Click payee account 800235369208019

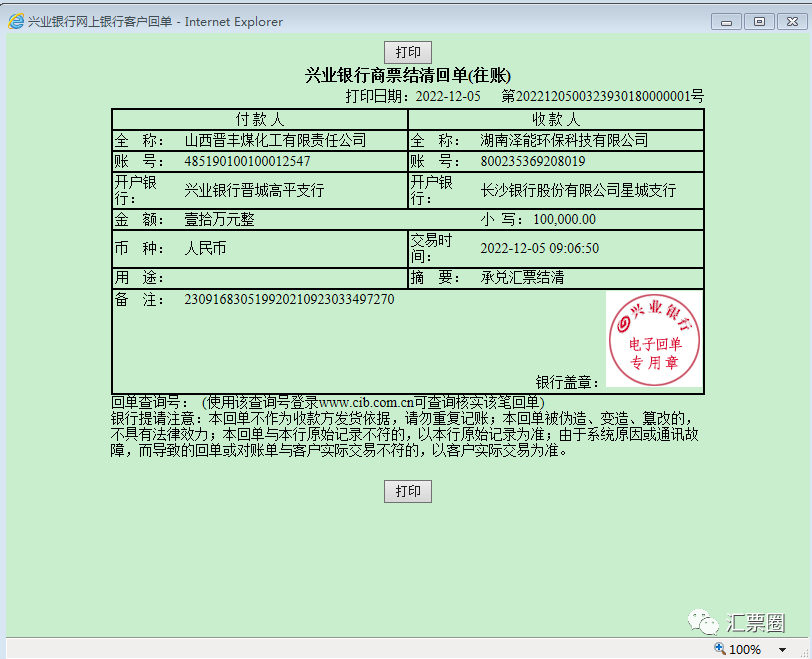coord(532,162)
